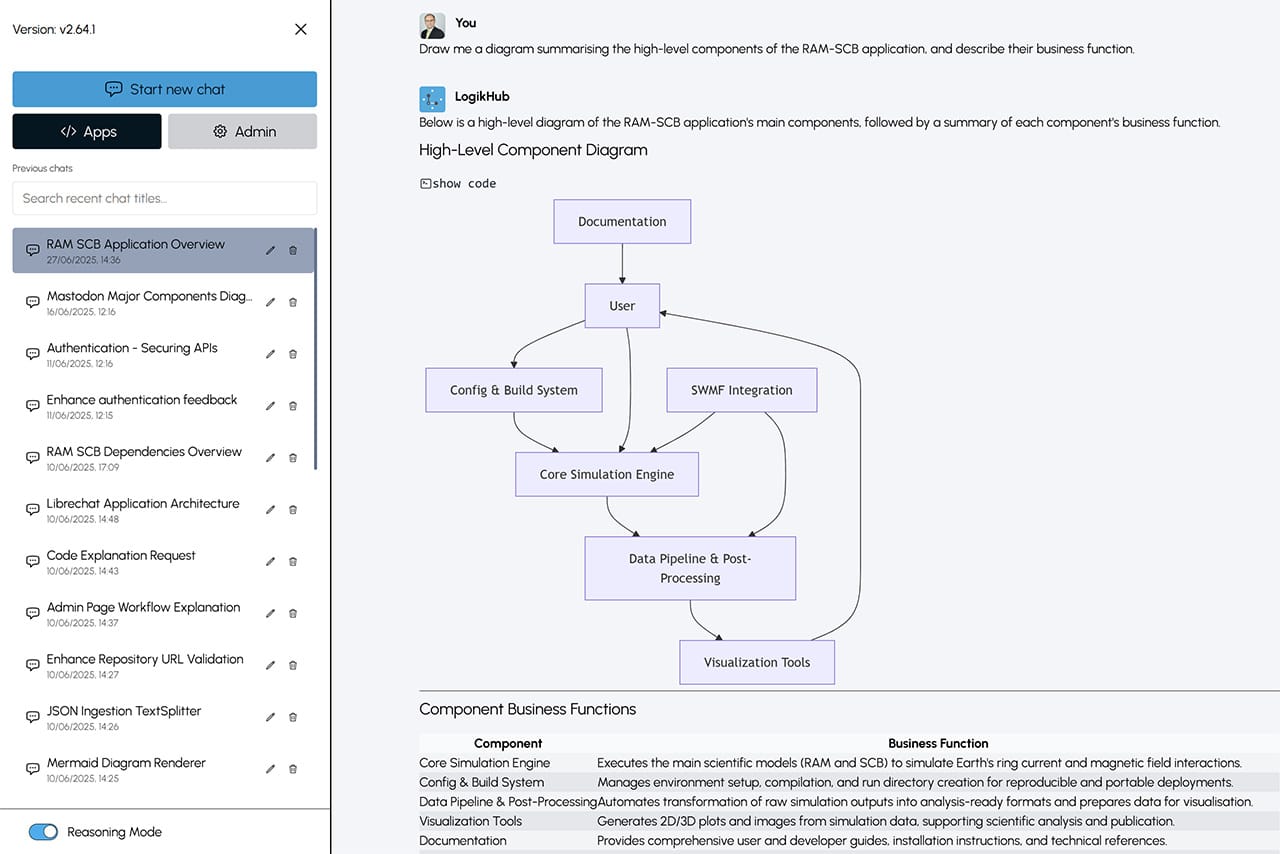
Task: Delete the Mastodon Major Components chat
Action: (x=293, y=302)
